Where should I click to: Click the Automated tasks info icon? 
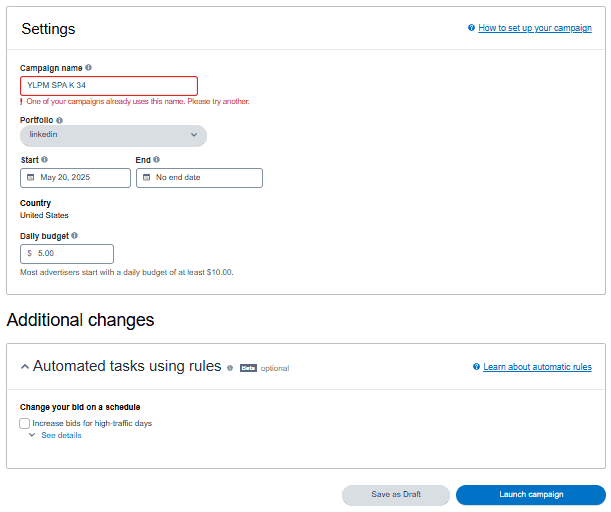(x=230, y=368)
